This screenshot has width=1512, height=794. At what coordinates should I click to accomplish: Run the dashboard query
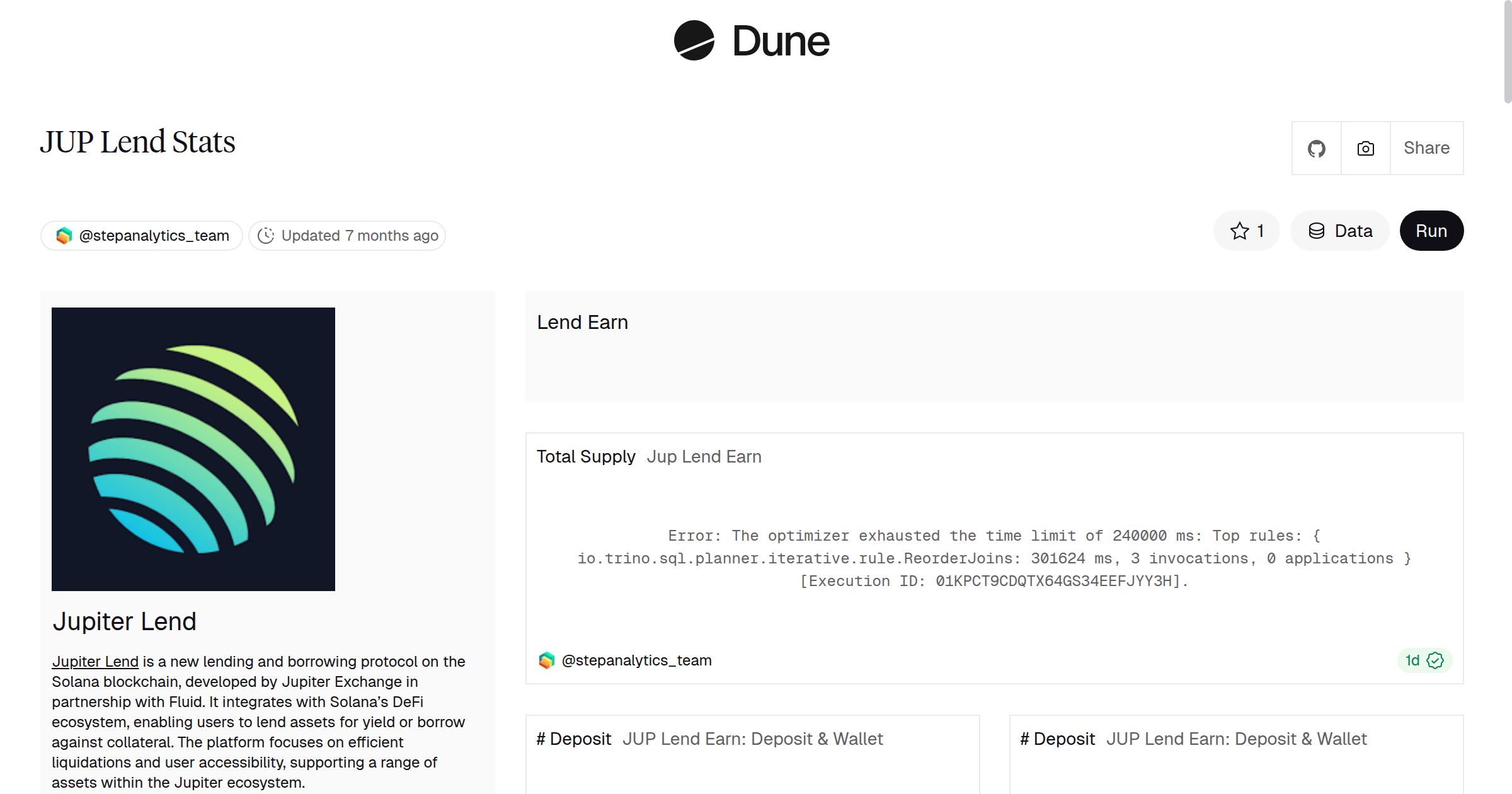coord(1431,231)
